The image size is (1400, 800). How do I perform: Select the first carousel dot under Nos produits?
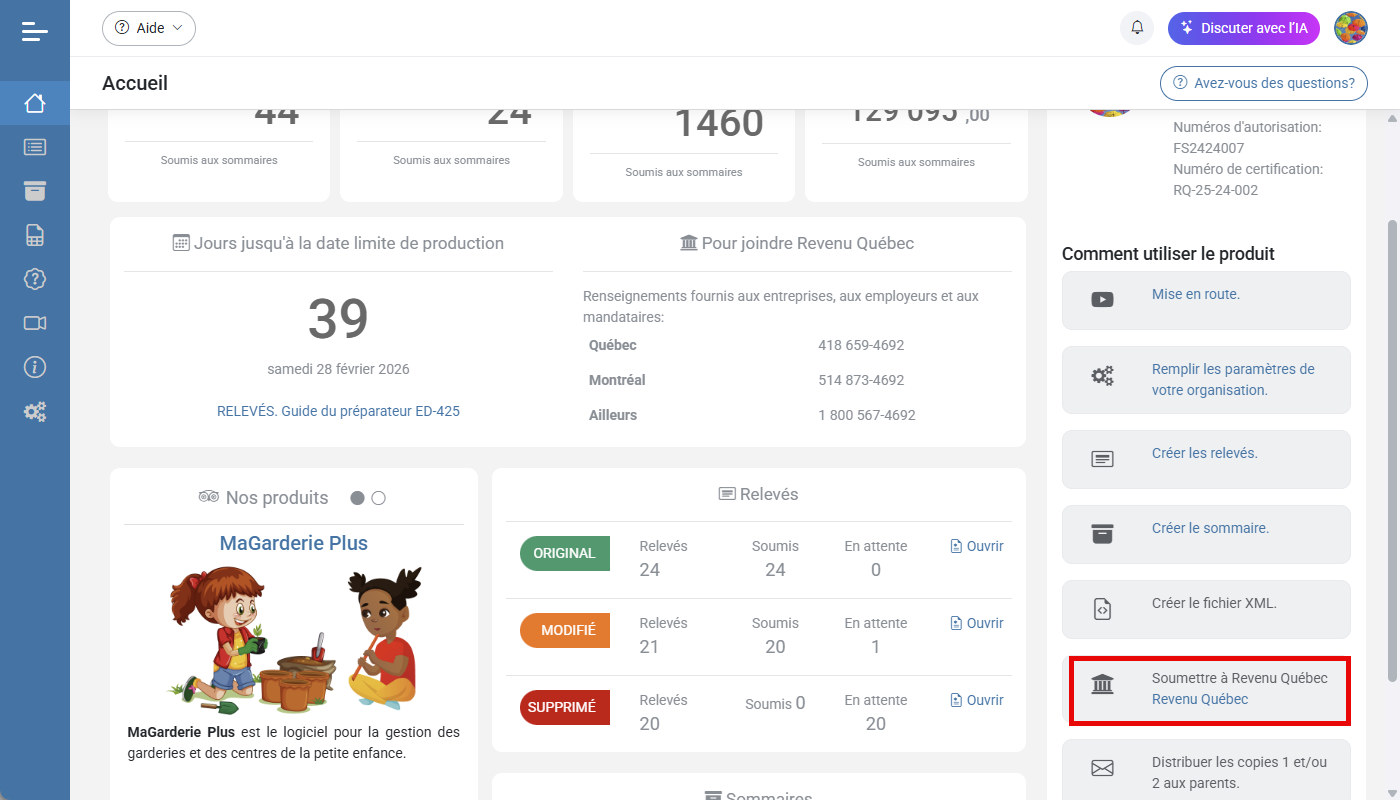(356, 497)
